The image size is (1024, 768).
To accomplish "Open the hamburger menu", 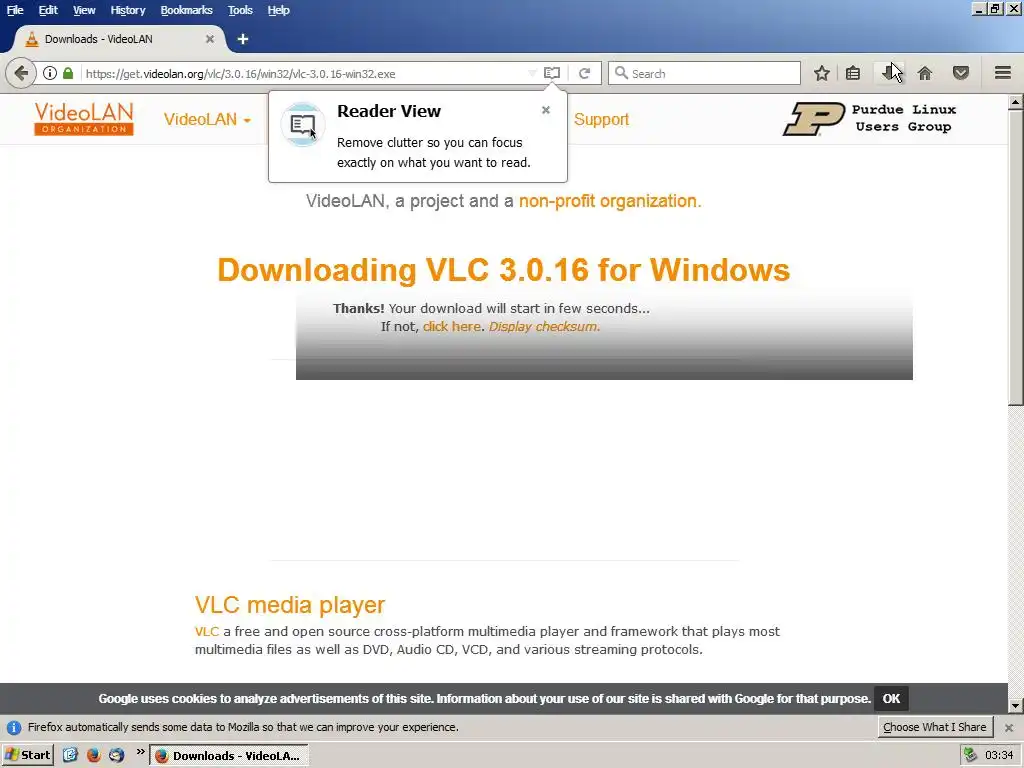I will (x=1003, y=72).
